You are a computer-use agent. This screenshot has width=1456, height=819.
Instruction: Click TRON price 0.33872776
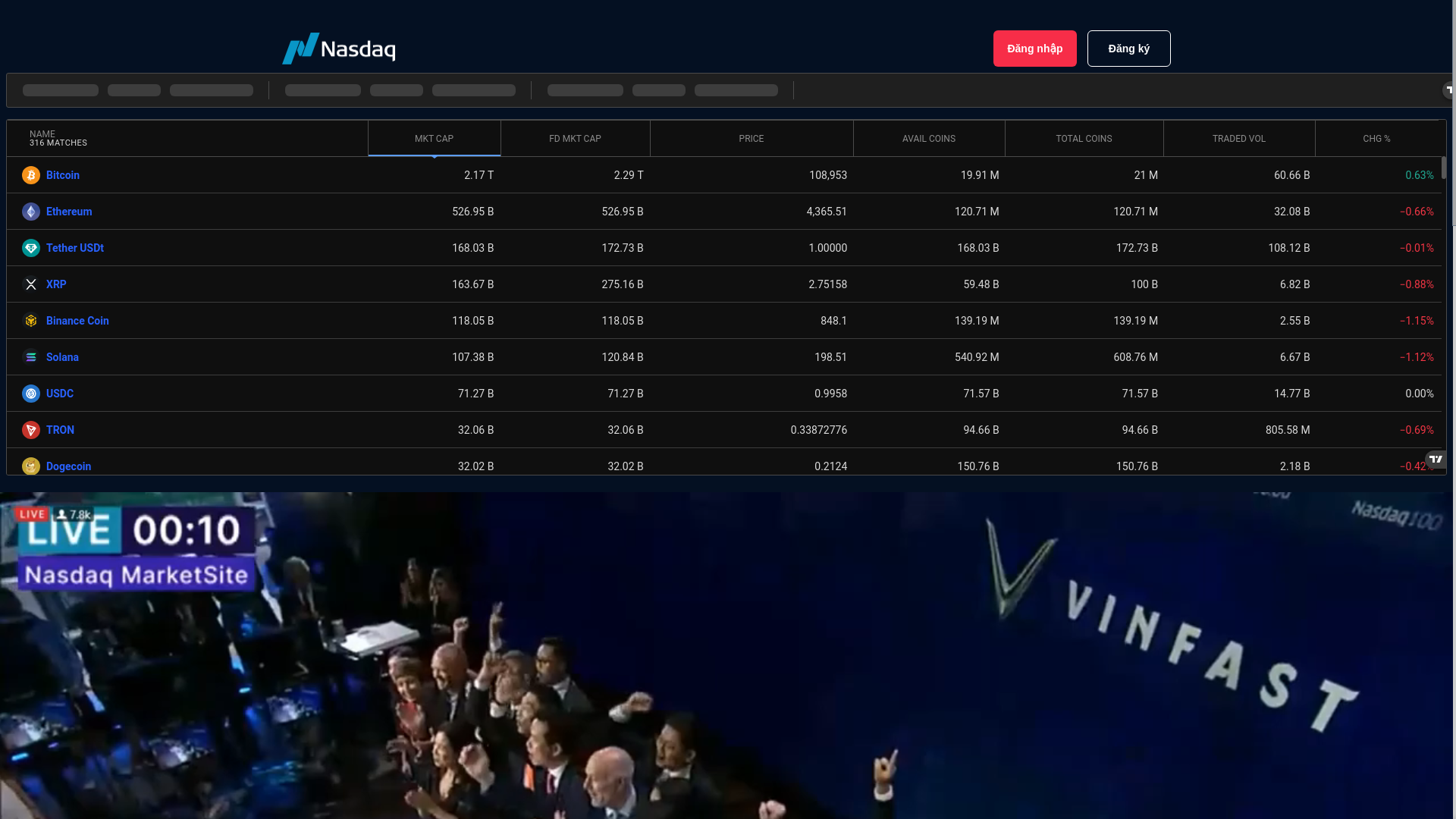click(x=819, y=430)
